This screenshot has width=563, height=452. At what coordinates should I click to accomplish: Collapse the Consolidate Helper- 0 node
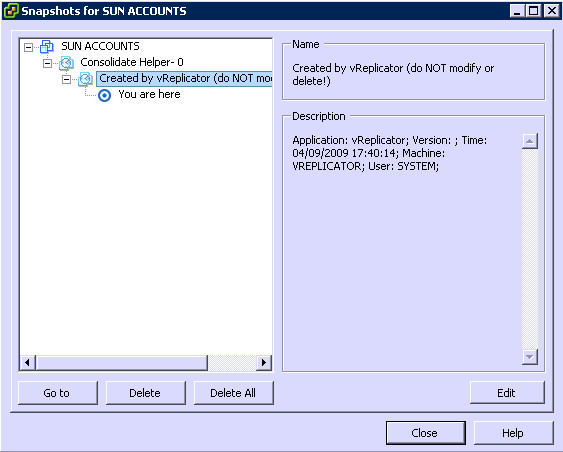pyautogui.click(x=47, y=63)
